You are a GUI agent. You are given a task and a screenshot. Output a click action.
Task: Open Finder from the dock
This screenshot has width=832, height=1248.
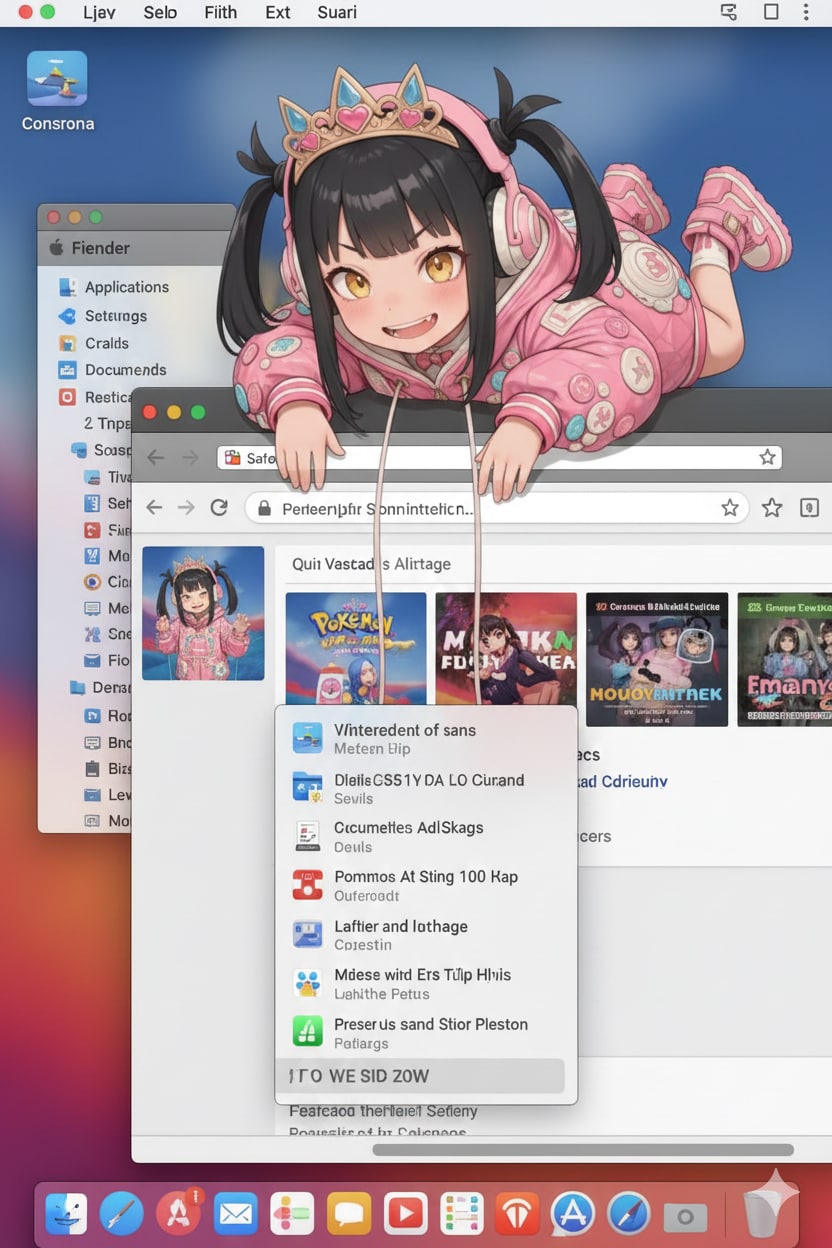click(x=64, y=1215)
